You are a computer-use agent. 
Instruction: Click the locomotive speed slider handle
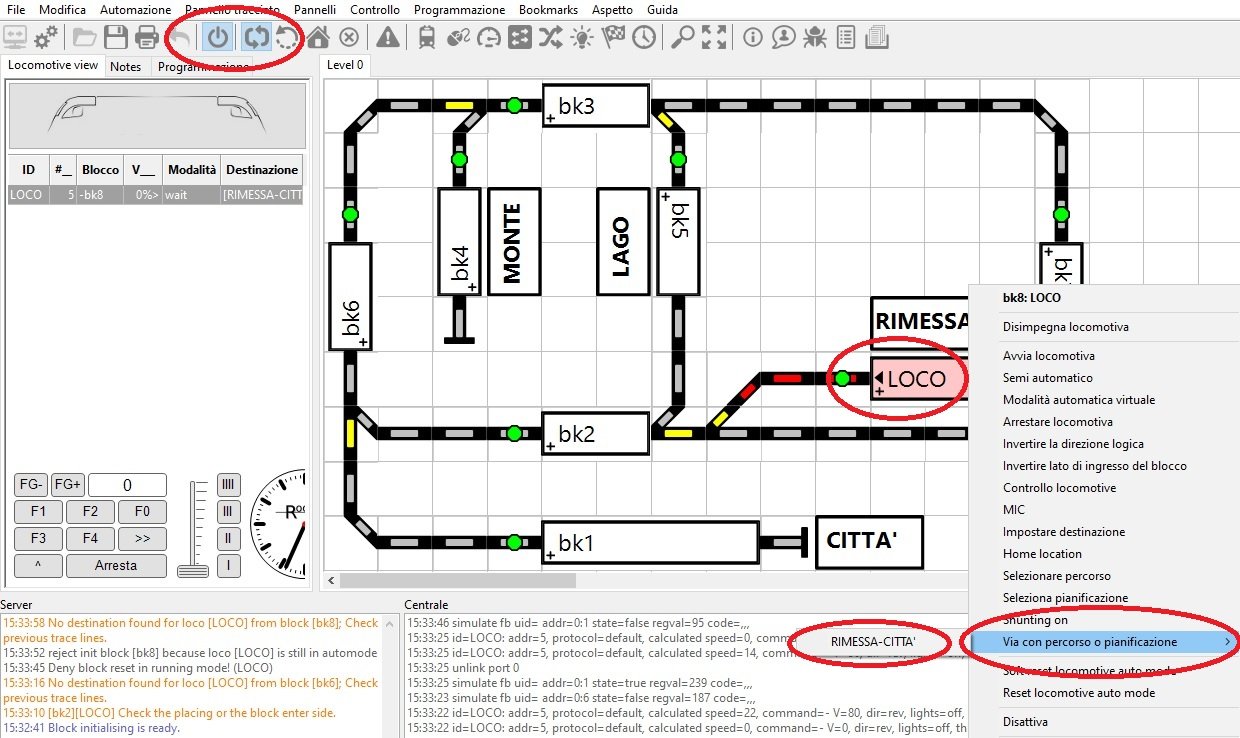[190, 570]
